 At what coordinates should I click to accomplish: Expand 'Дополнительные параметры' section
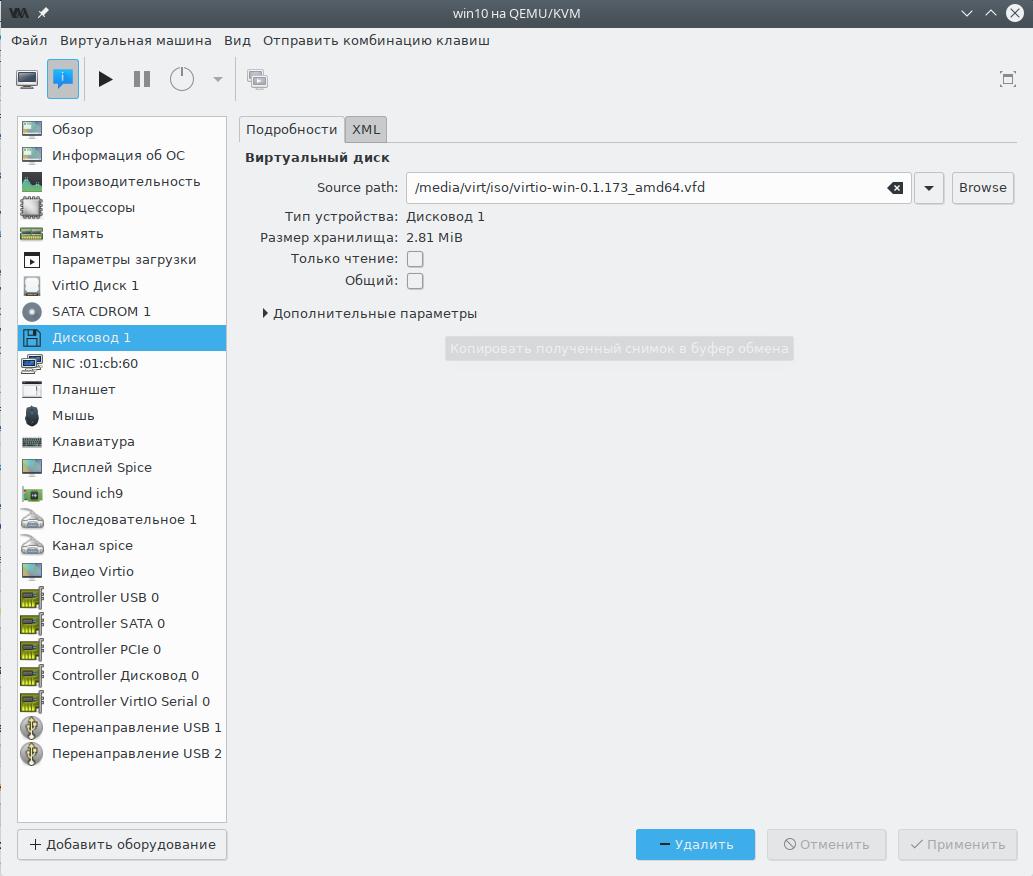(x=265, y=314)
